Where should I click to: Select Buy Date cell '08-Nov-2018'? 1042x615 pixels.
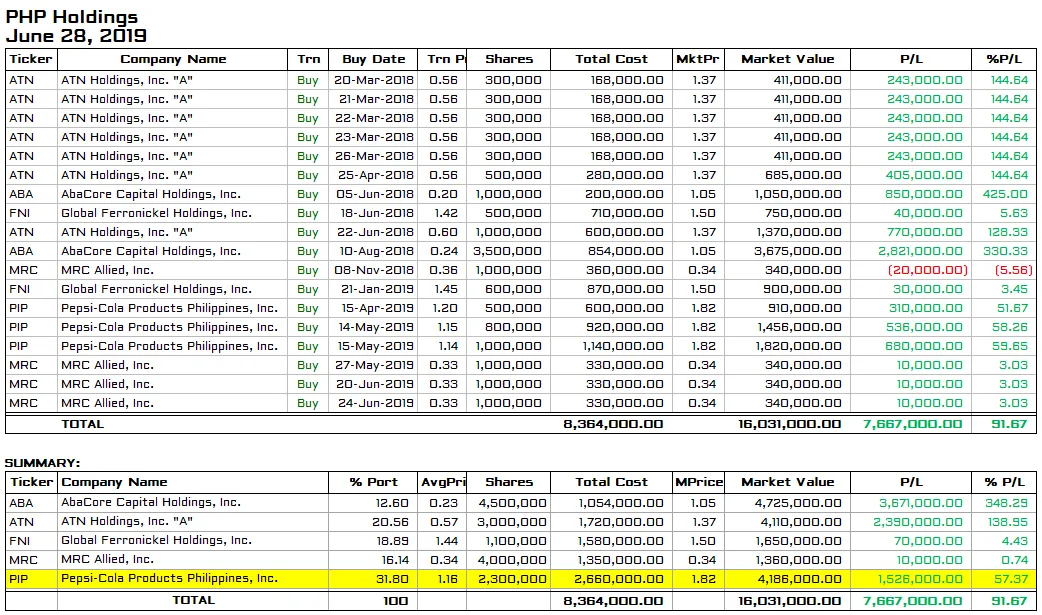click(x=374, y=271)
